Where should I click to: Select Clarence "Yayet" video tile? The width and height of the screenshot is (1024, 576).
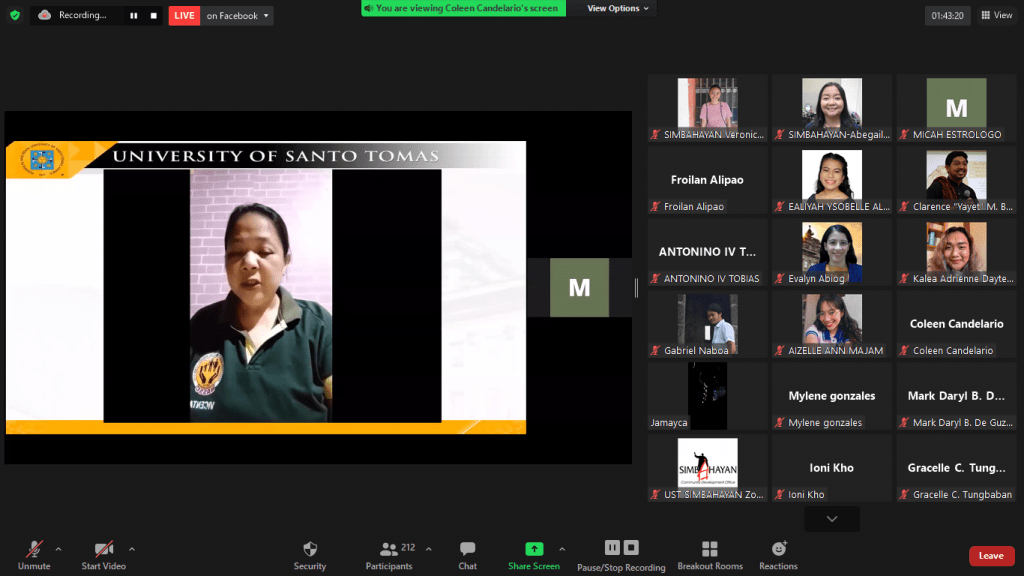point(956,180)
